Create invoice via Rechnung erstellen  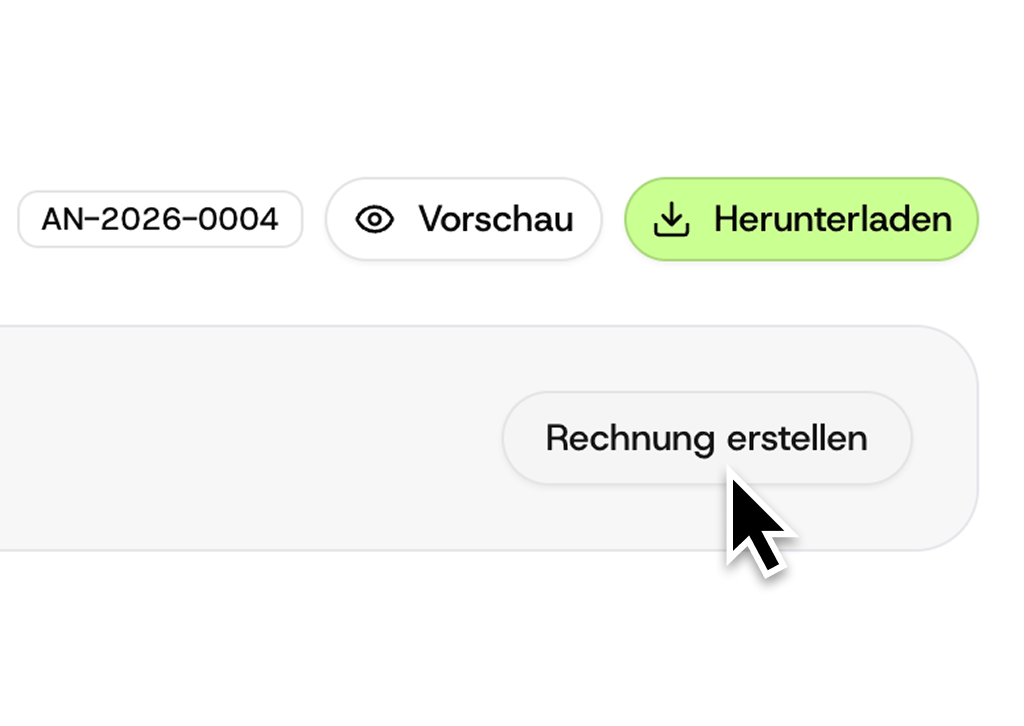[706, 438]
